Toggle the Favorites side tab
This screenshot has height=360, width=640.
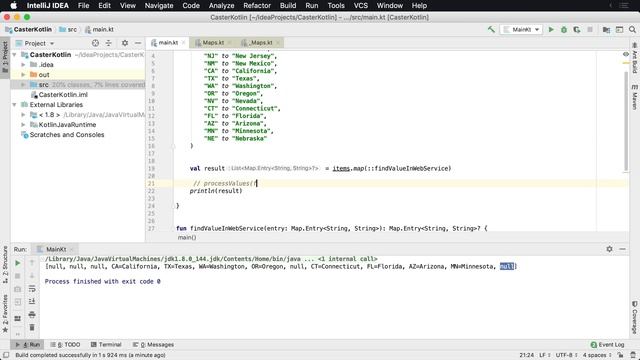point(5,313)
